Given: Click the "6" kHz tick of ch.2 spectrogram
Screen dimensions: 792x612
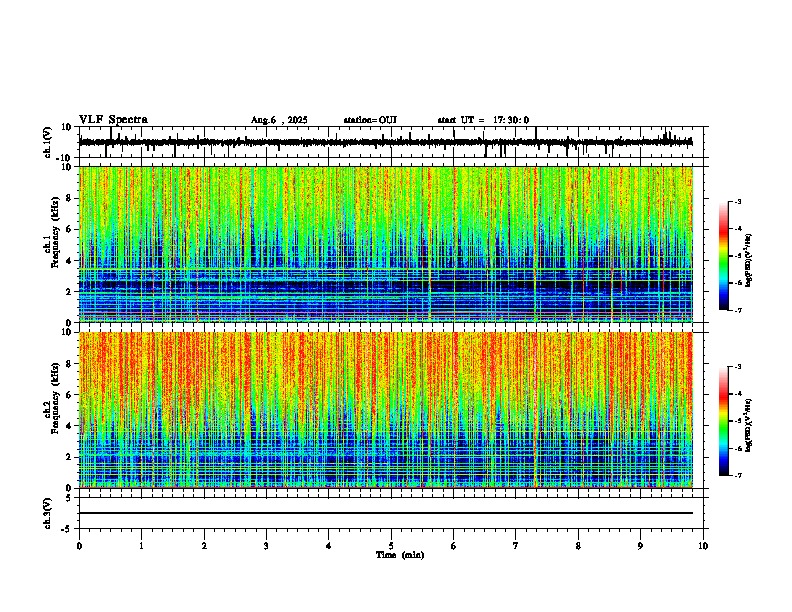Looking at the screenshot, I should 69,395.
